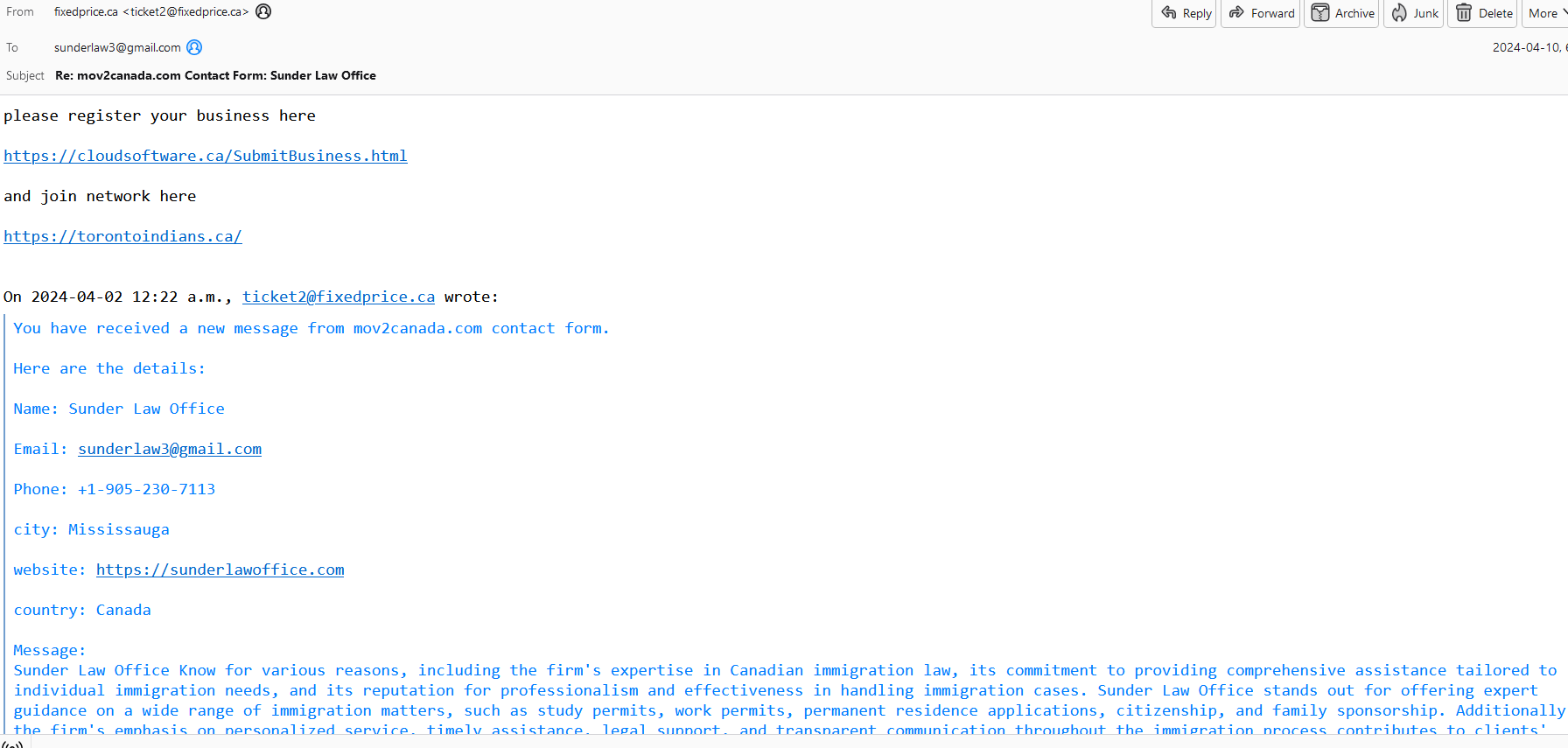This screenshot has height=748, width=1568.
Task: Open the torontoindians.ca link
Action: click(x=122, y=236)
